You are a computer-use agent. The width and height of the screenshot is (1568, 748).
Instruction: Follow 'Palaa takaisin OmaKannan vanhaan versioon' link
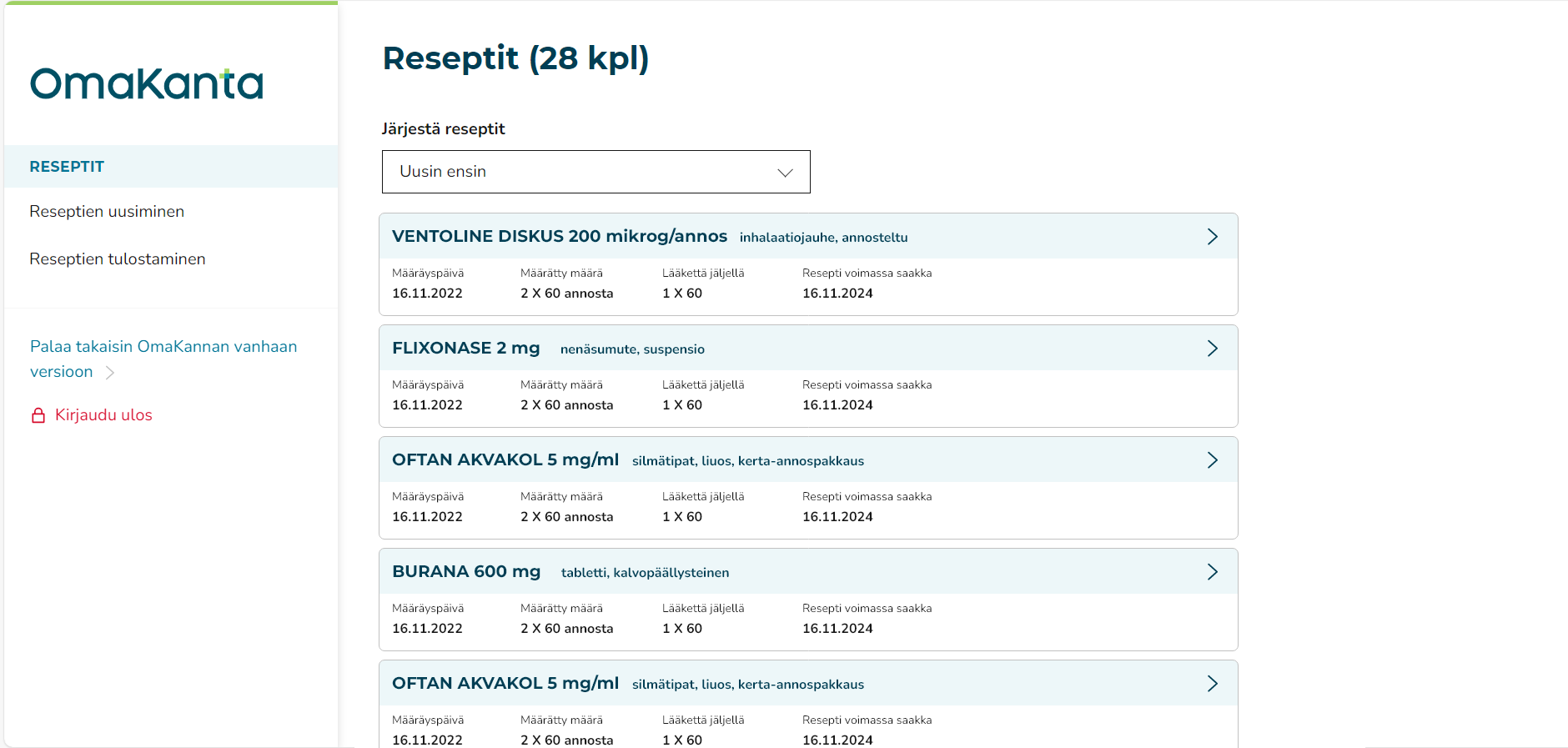coord(163,359)
